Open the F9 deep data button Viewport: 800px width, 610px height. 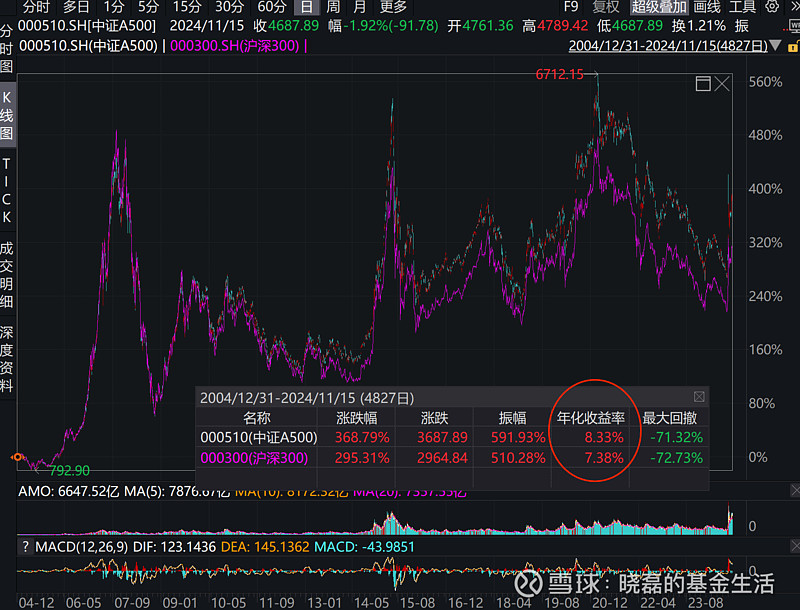pyautogui.click(x=571, y=7)
